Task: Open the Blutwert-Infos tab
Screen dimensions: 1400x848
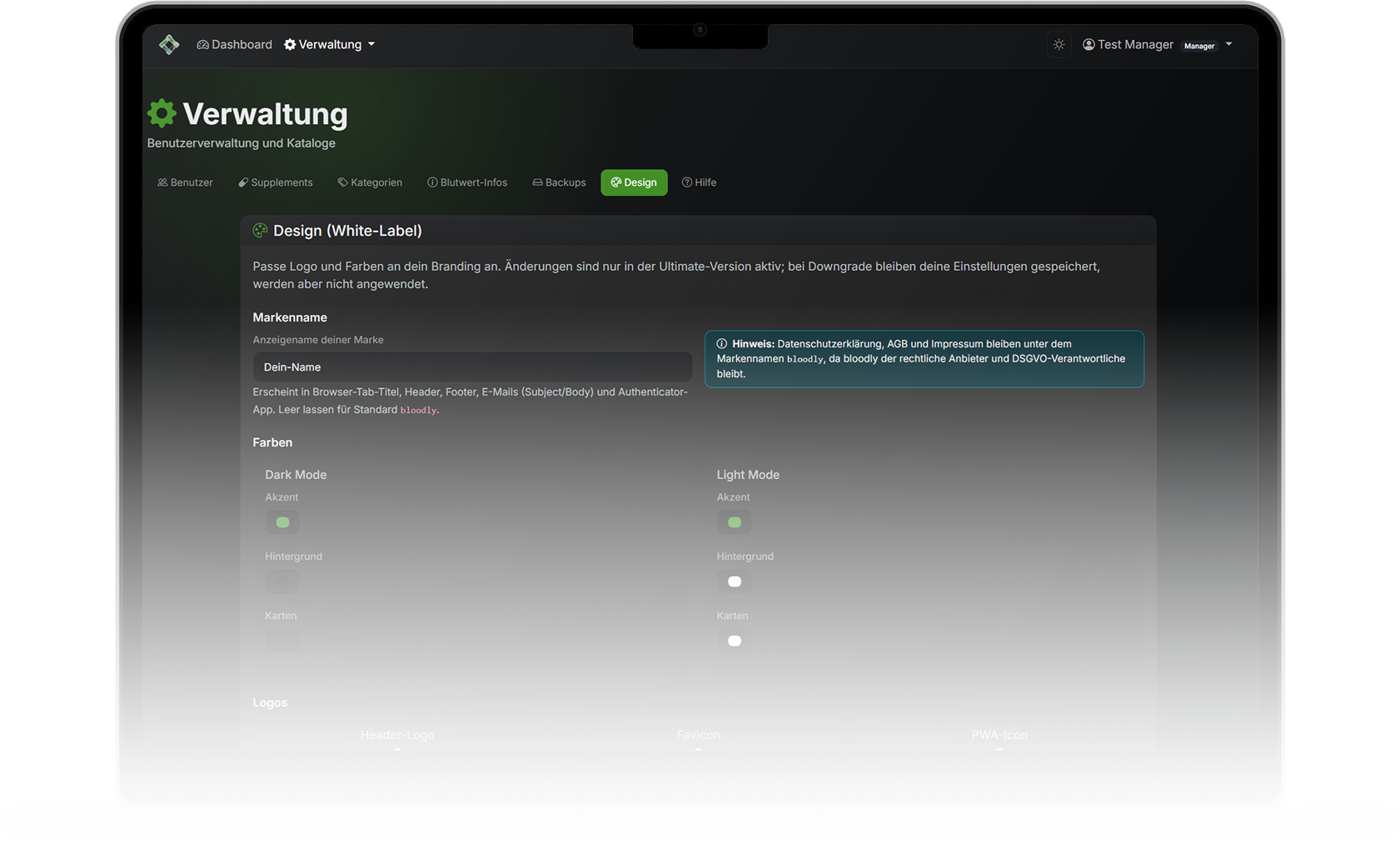Action: (467, 182)
